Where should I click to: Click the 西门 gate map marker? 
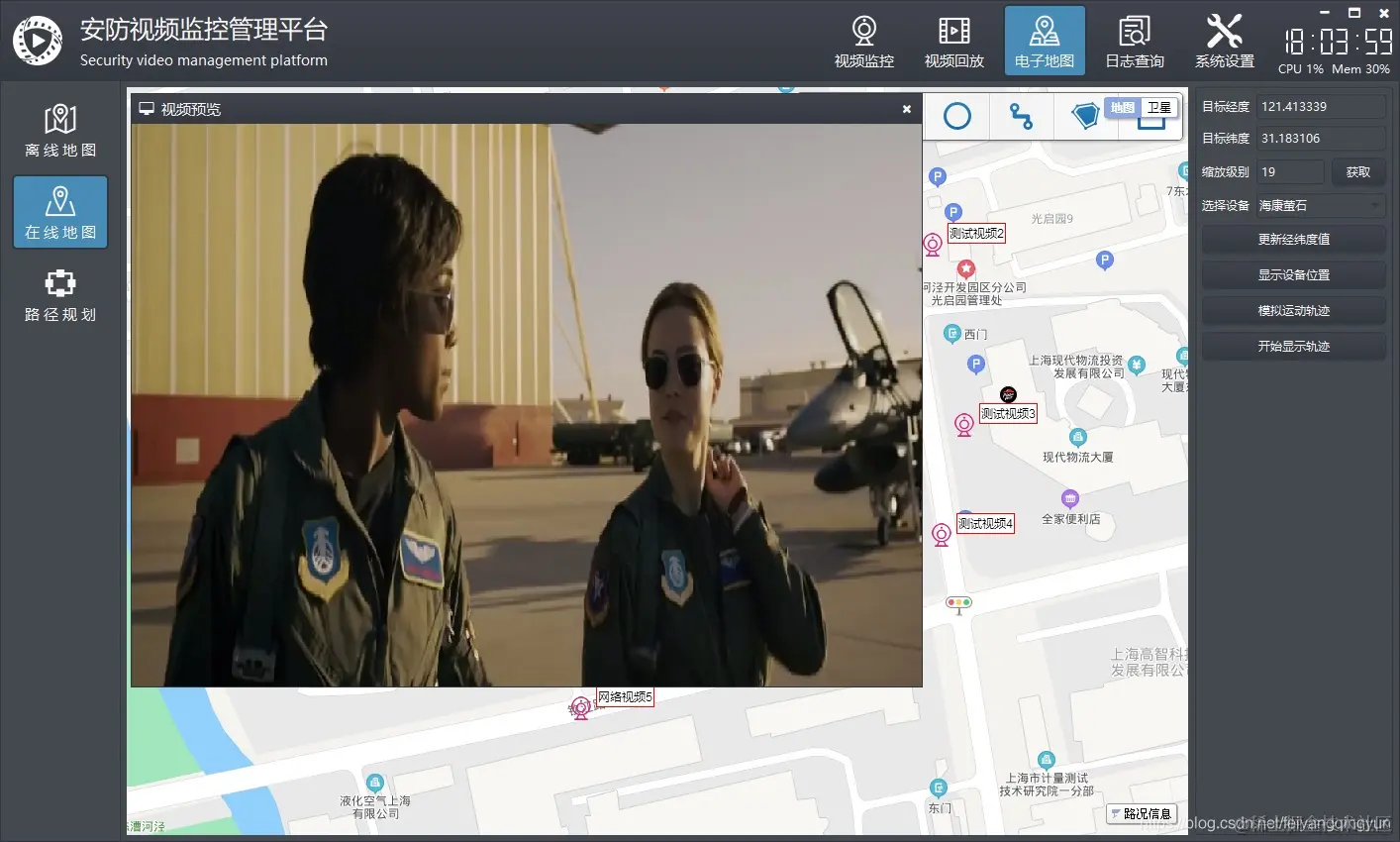[952, 334]
